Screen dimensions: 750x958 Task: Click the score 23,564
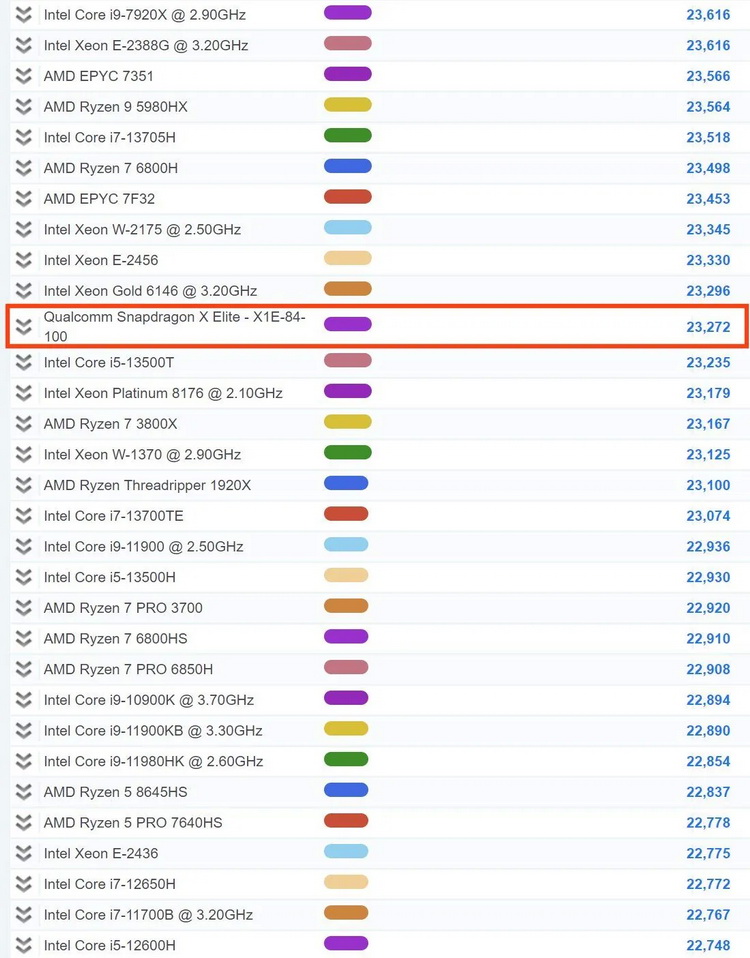point(708,107)
